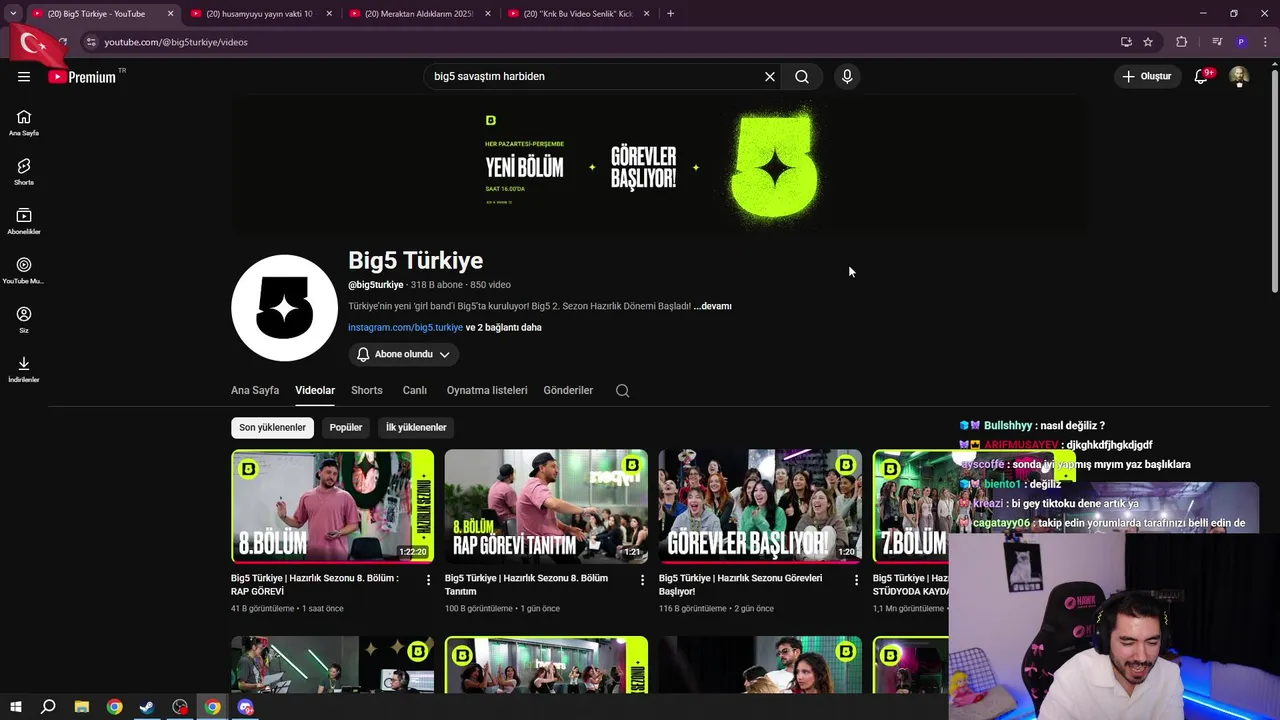Open İndirilenler downloads in sidebar
Viewport: 1280px width, 720px height.
coord(24,369)
